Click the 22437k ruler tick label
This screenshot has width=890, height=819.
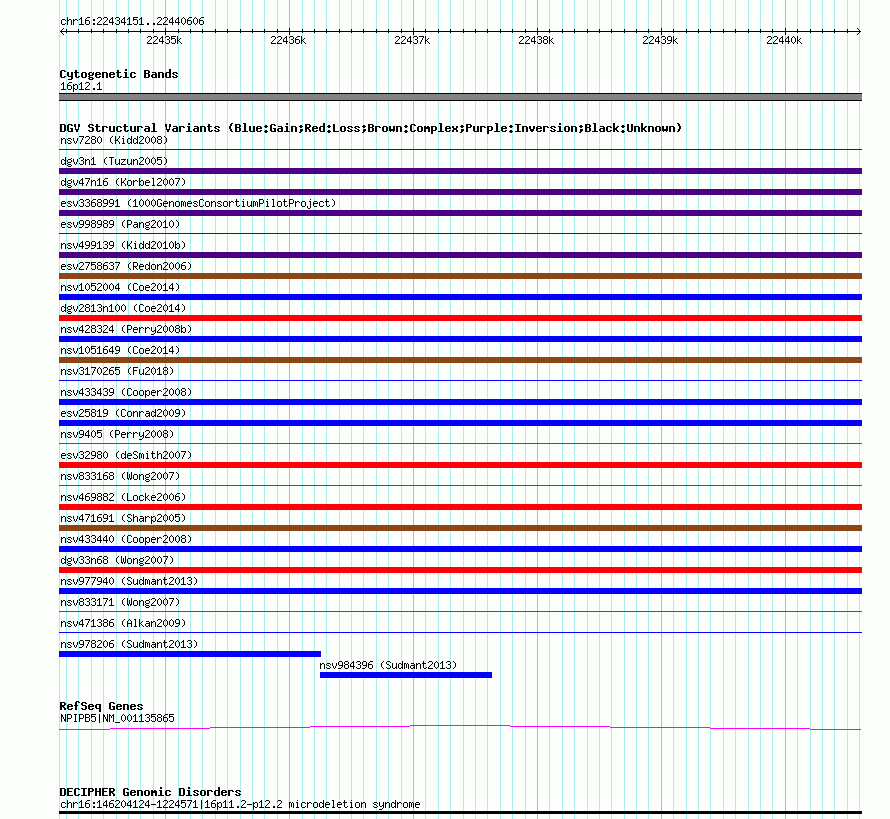412,40
